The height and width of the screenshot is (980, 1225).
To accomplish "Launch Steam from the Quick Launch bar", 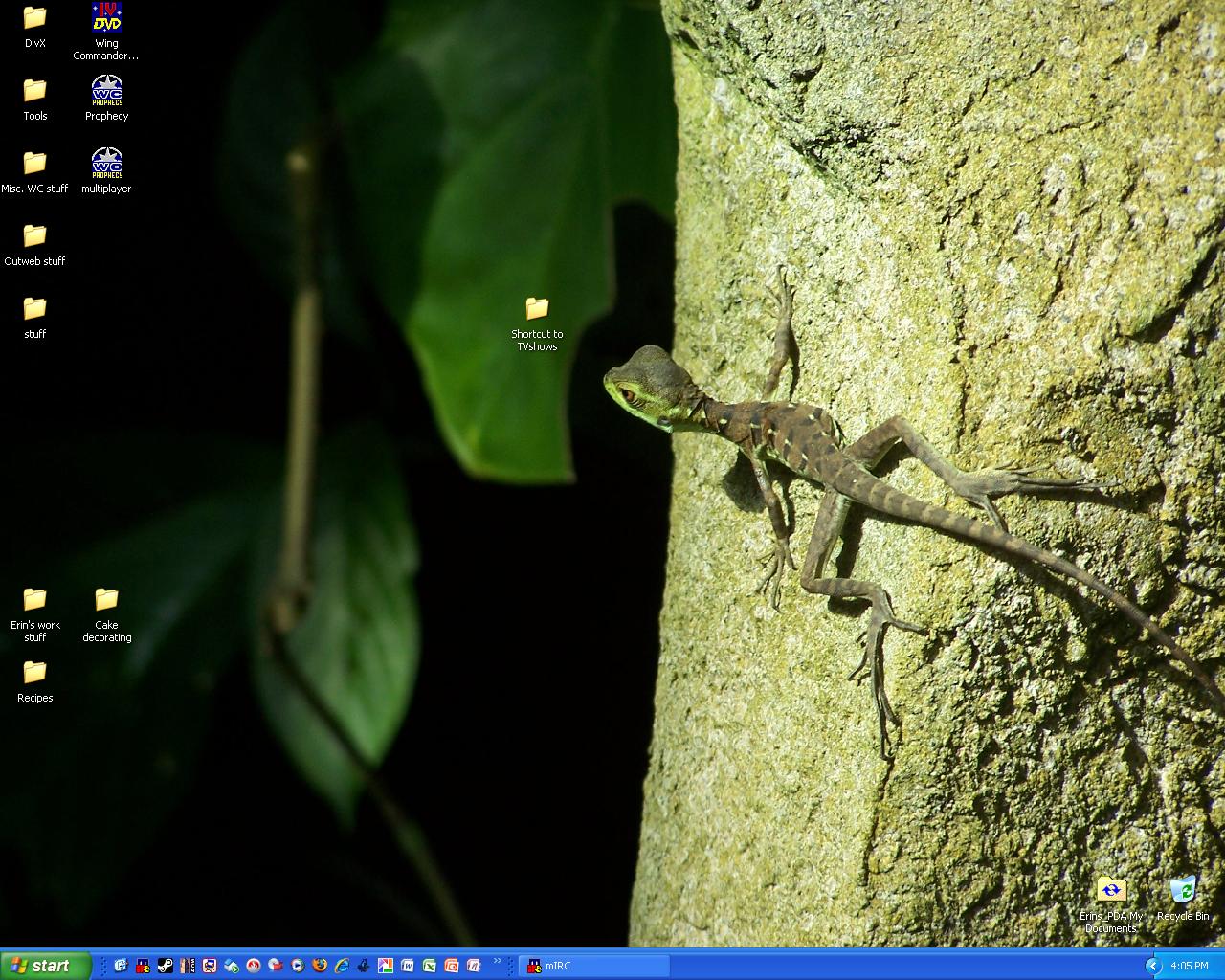I will [x=165, y=966].
